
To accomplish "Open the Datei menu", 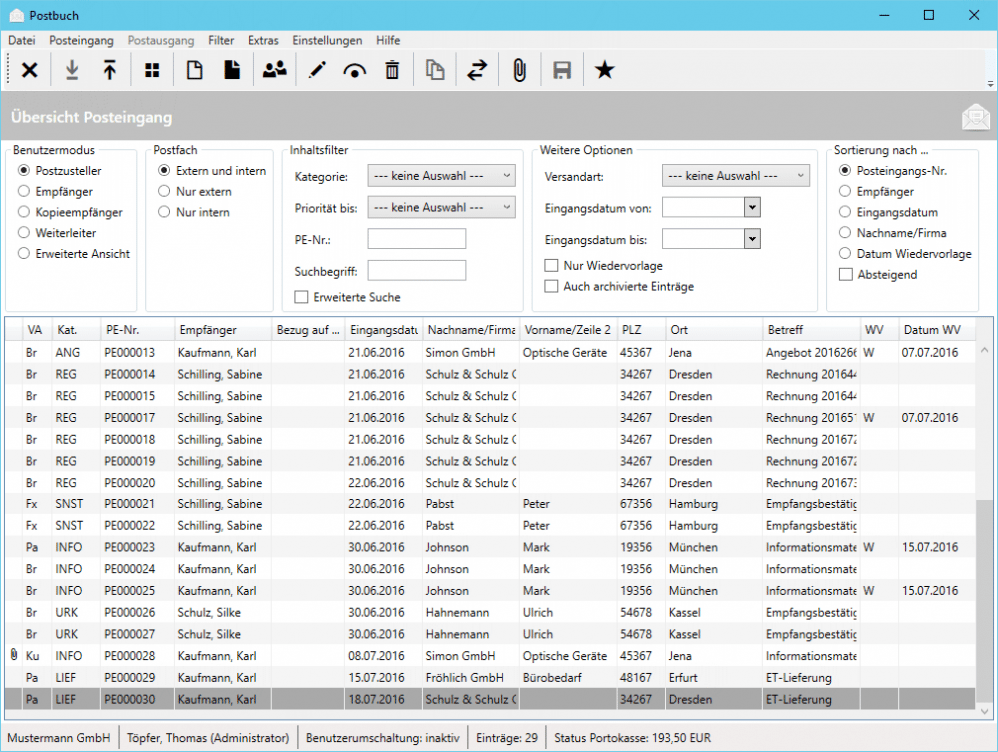I will [22, 40].
